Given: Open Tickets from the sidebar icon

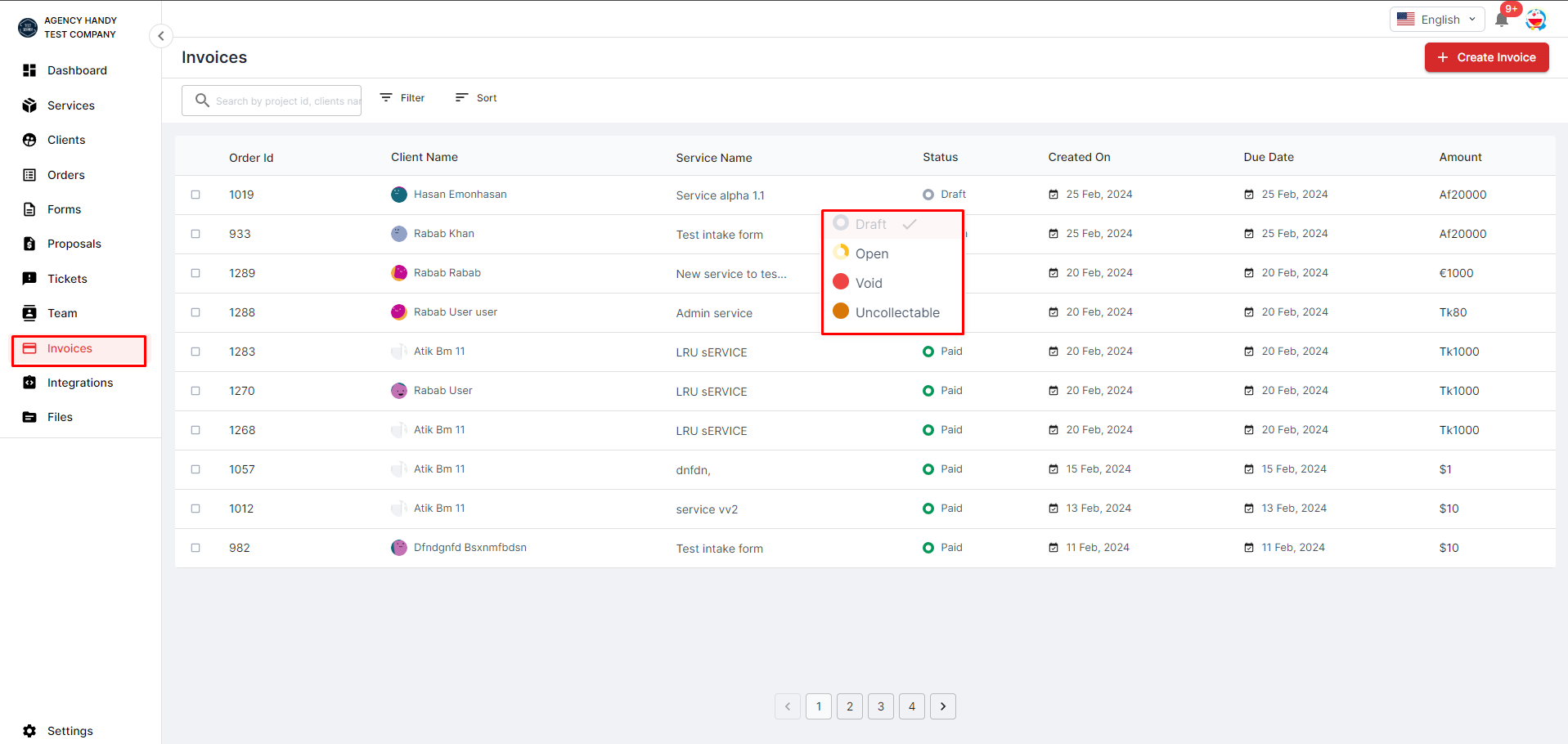Looking at the screenshot, I should point(29,279).
